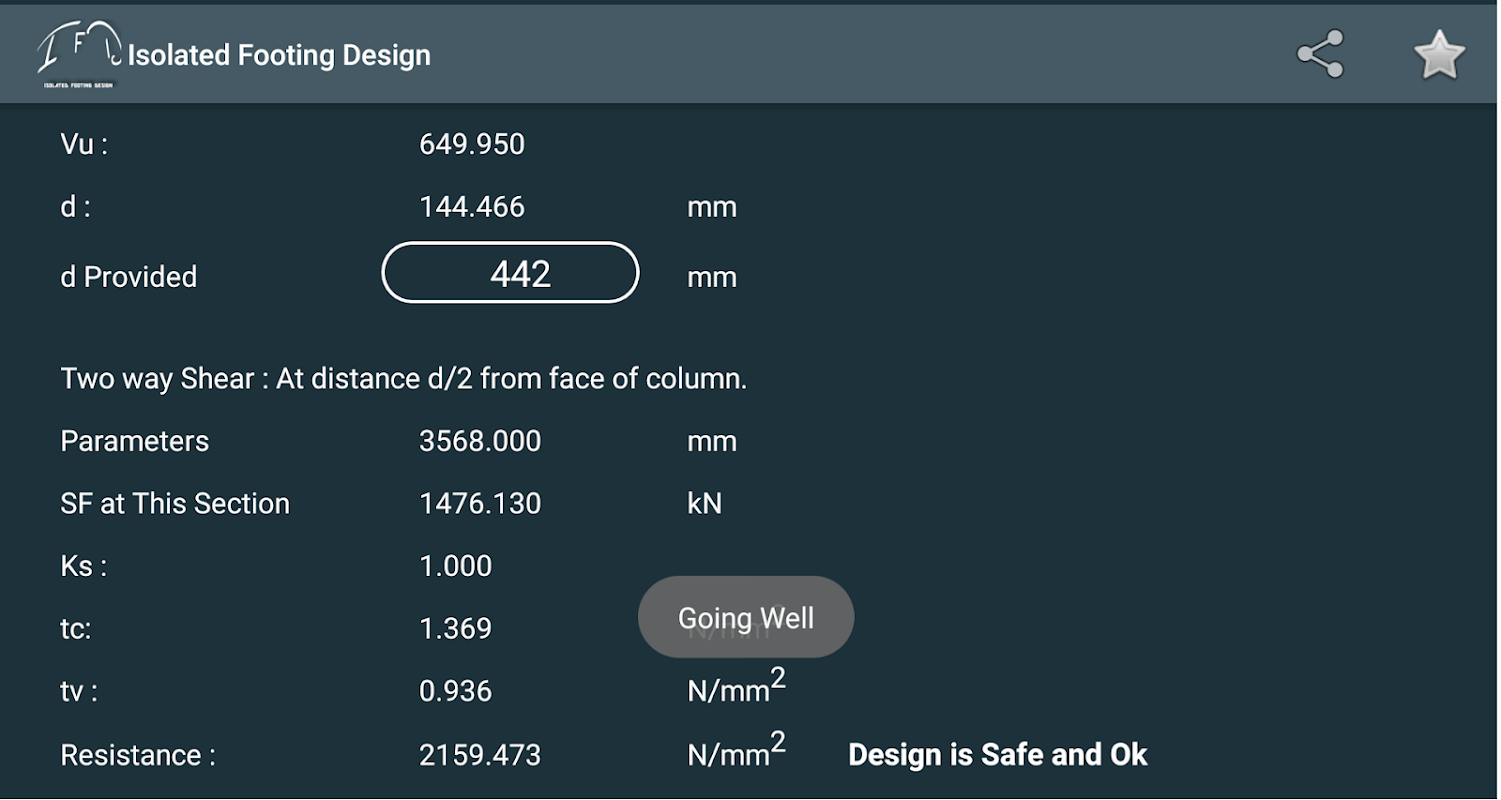Tap the Isolated Footing Design title
Viewport: 1501px width, 800px height.
click(280, 55)
